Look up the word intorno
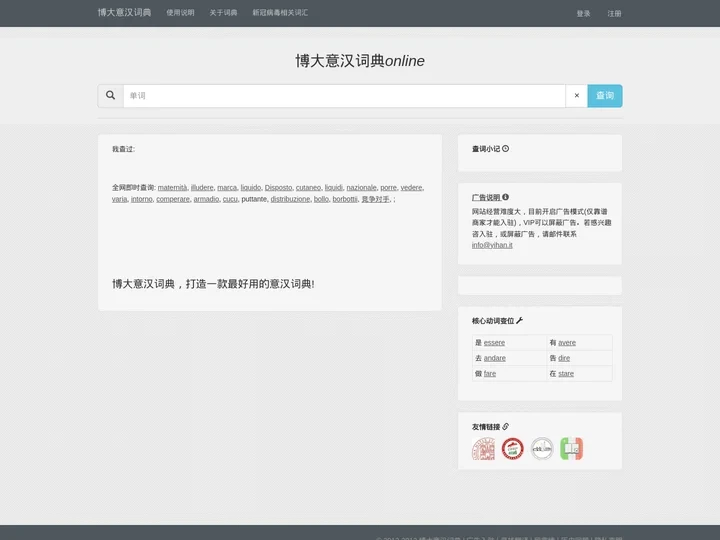The width and height of the screenshot is (720, 540). click(141, 199)
